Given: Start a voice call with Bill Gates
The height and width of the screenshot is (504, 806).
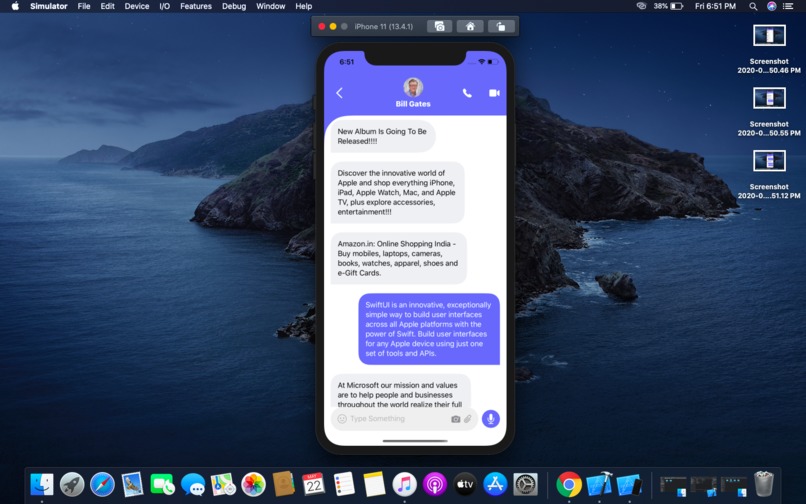Looking at the screenshot, I should (467, 93).
